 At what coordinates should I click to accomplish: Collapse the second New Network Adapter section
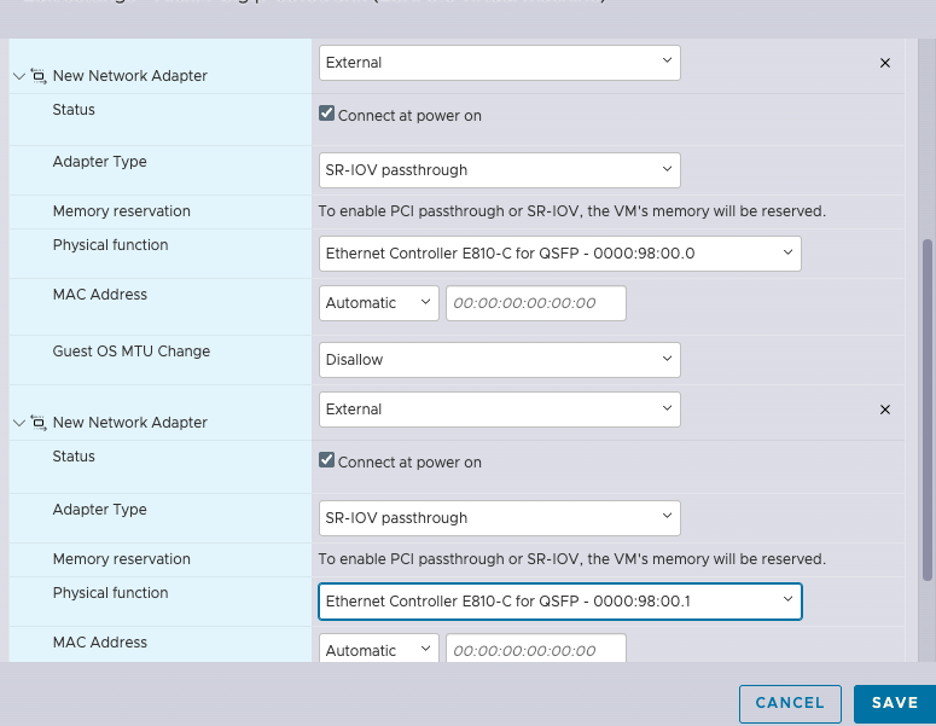click(x=19, y=423)
